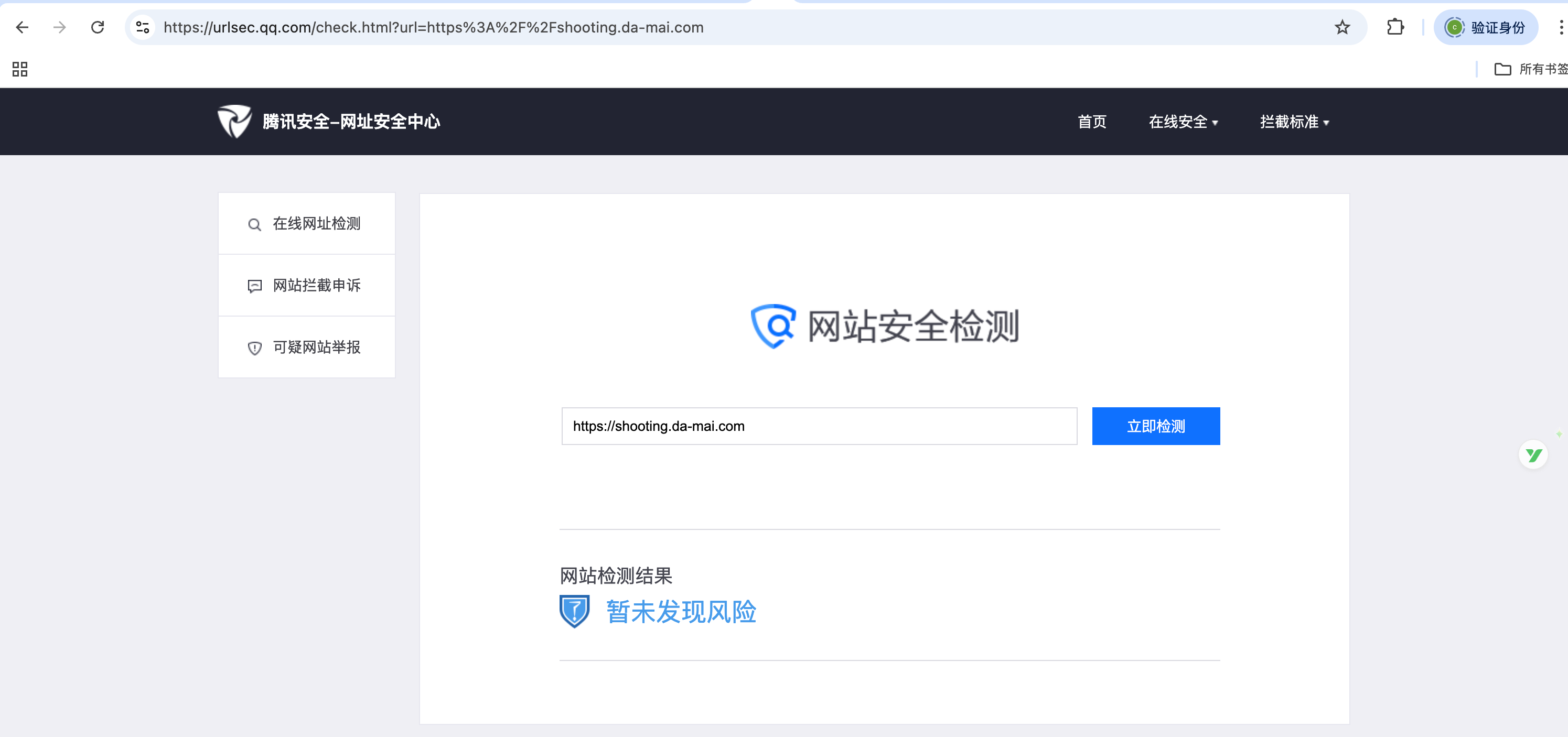Bookmark this page with the star icon
The image size is (1568, 737).
tap(1342, 27)
